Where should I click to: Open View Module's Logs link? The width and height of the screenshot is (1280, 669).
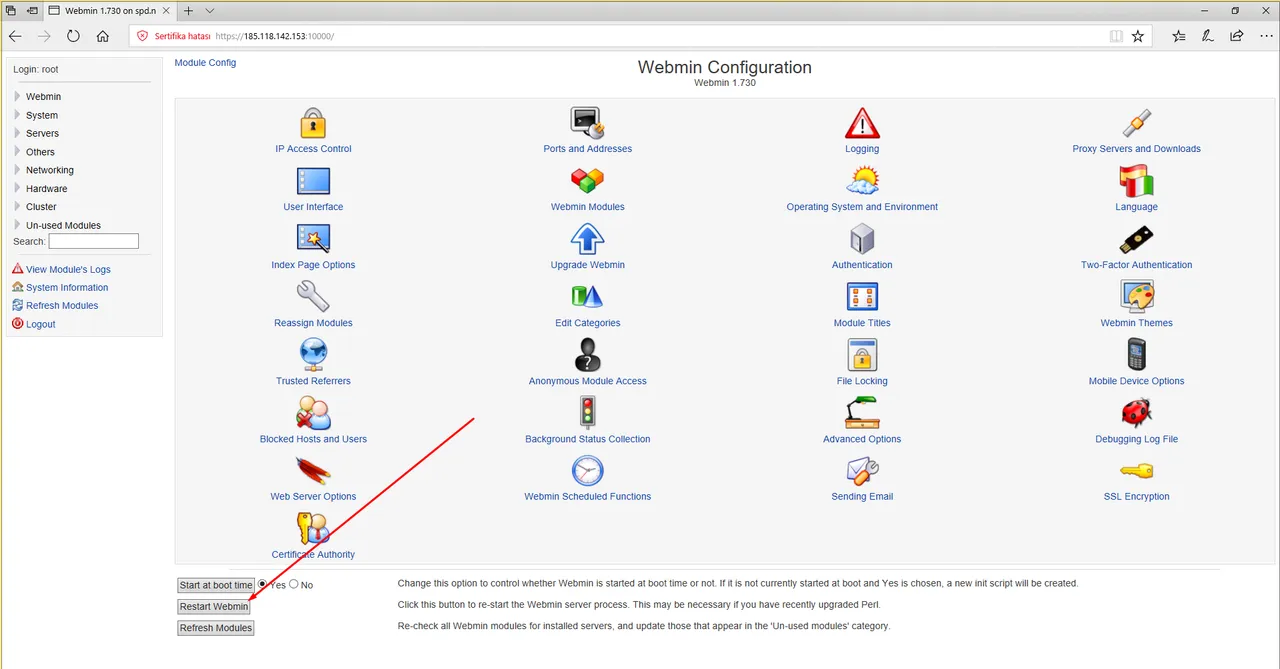[68, 269]
